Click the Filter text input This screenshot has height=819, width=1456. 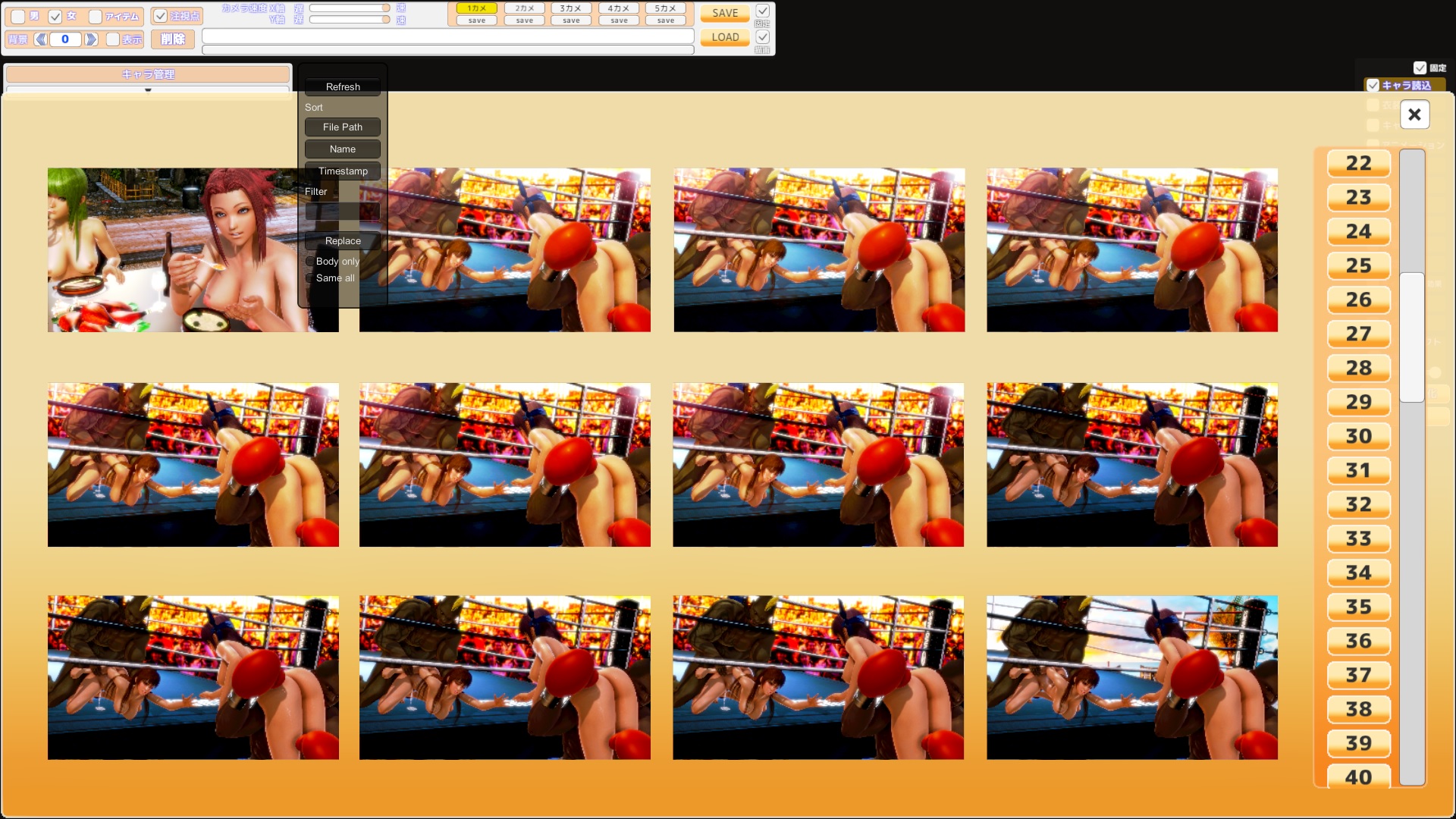[343, 212]
